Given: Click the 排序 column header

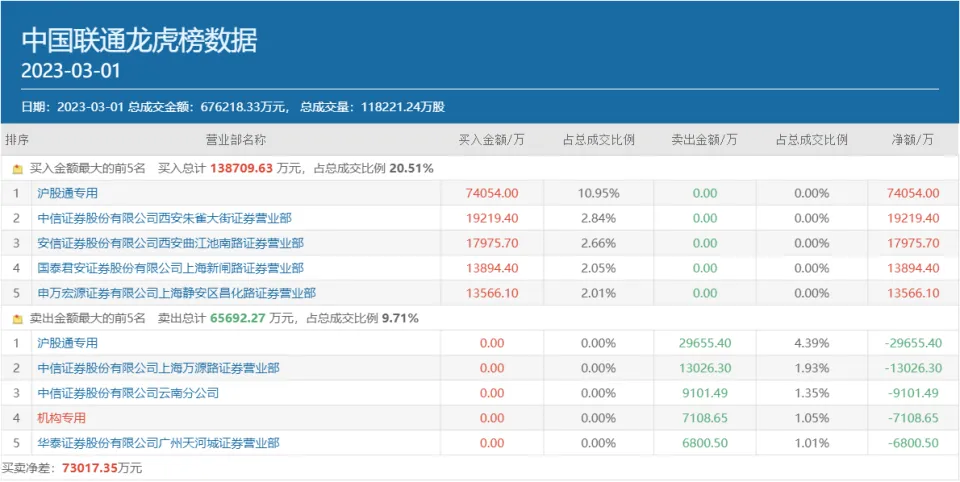Looking at the screenshot, I should pyautogui.click(x=17, y=140).
